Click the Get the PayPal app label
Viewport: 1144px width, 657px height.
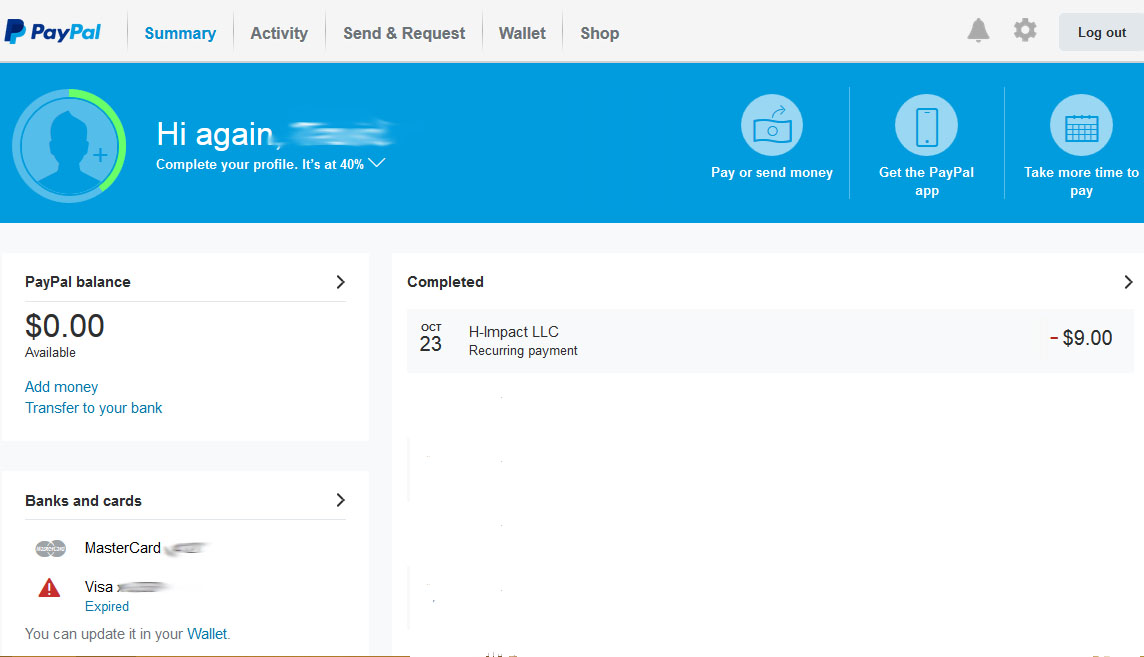(x=927, y=182)
